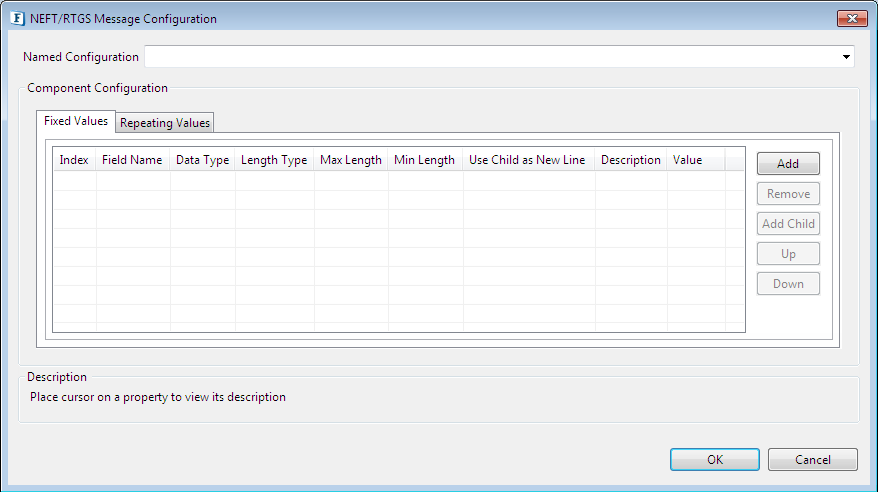Click the application icon in the title bar
Image resolution: width=878 pixels, height=492 pixels.
pos(17,18)
